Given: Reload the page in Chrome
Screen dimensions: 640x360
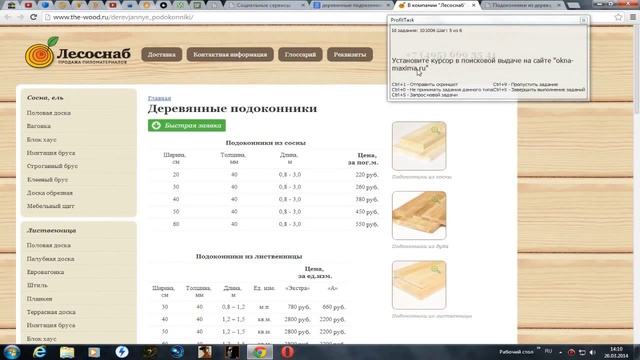Looking at the screenshot, I should click(33, 17).
